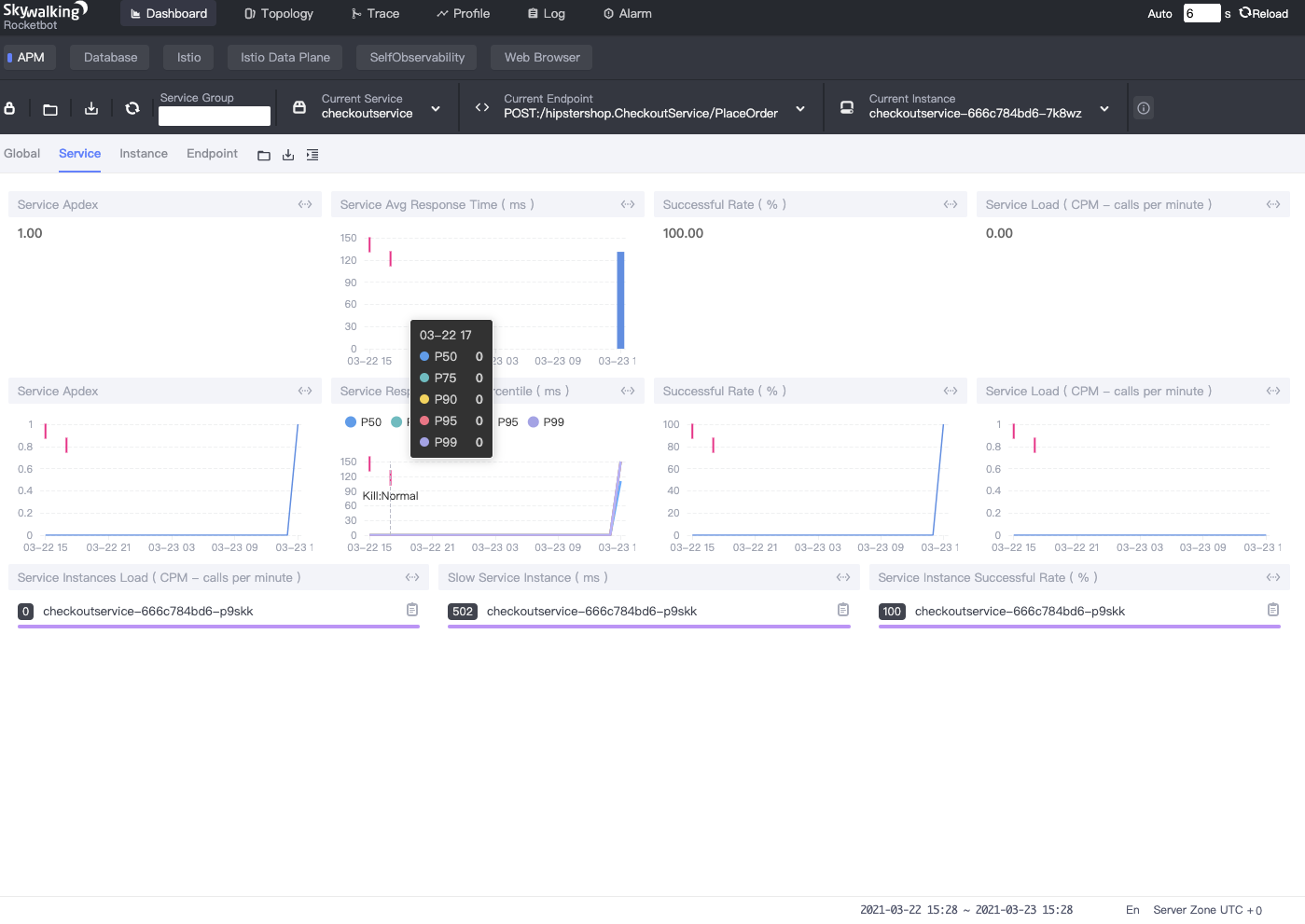The image size is (1305, 924).
Task: Click the download icon in the tab row
Action: [288, 155]
